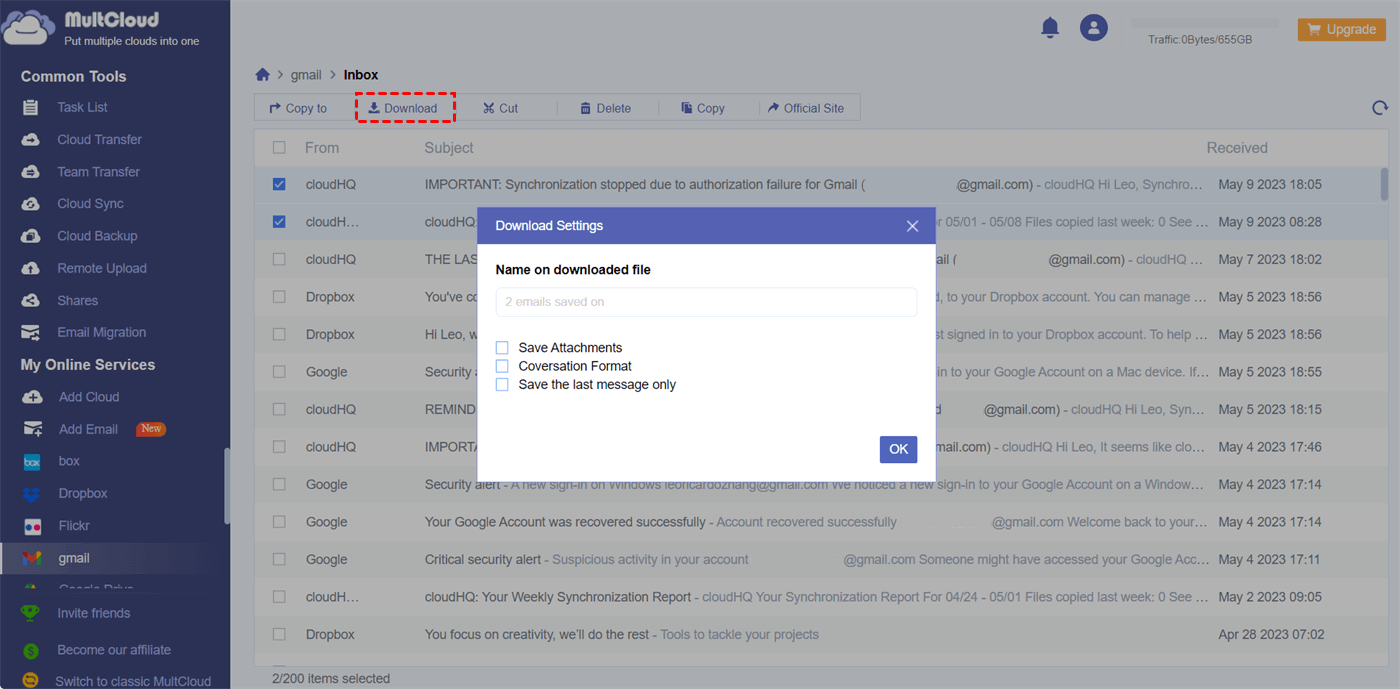Click the email list vertical scrollbar
The height and width of the screenshot is (689, 1400).
tap(1385, 184)
